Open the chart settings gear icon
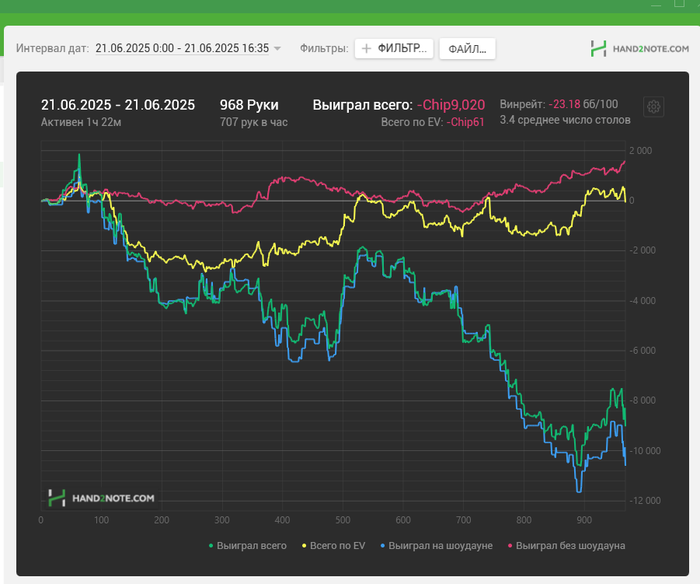The width and height of the screenshot is (700, 584). click(x=654, y=107)
